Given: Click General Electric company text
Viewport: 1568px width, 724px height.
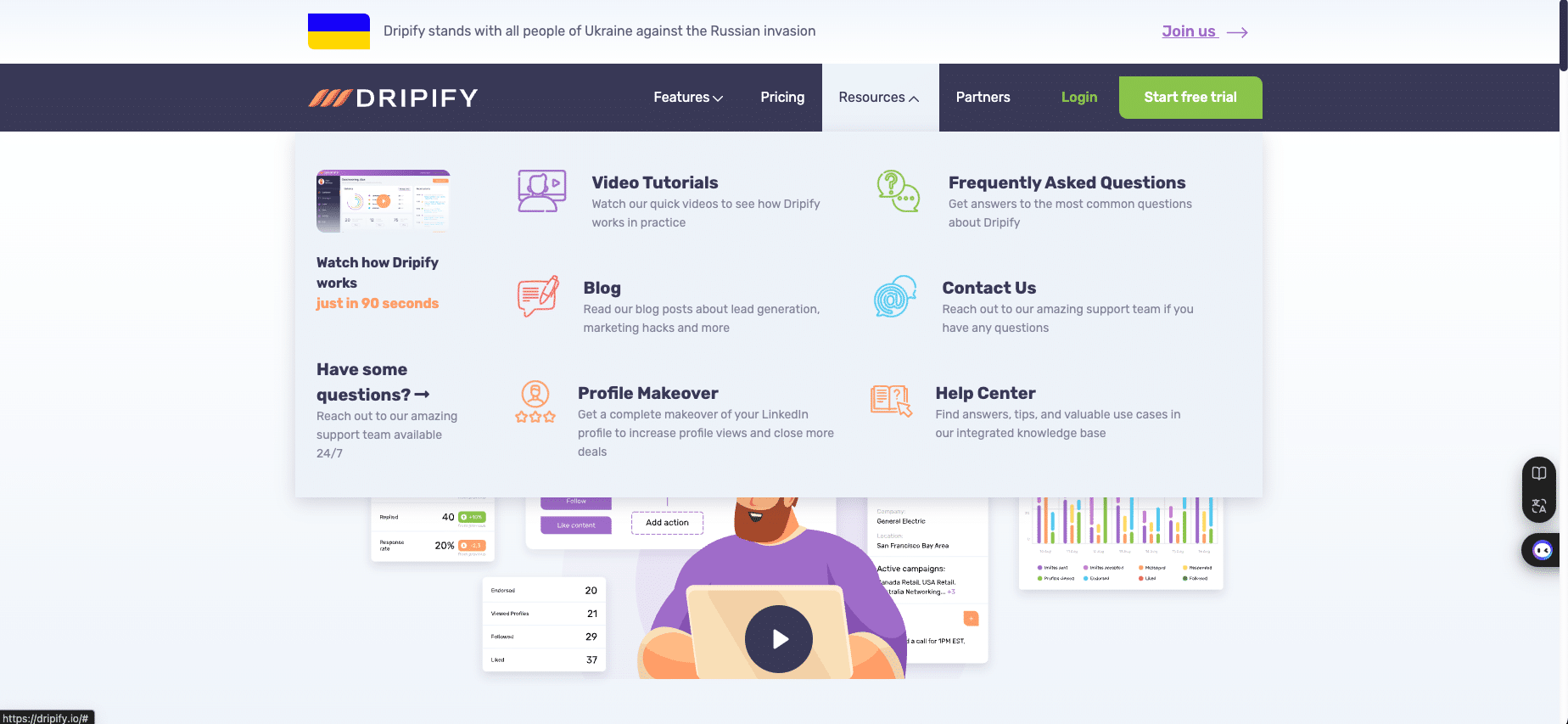Looking at the screenshot, I should (901, 521).
